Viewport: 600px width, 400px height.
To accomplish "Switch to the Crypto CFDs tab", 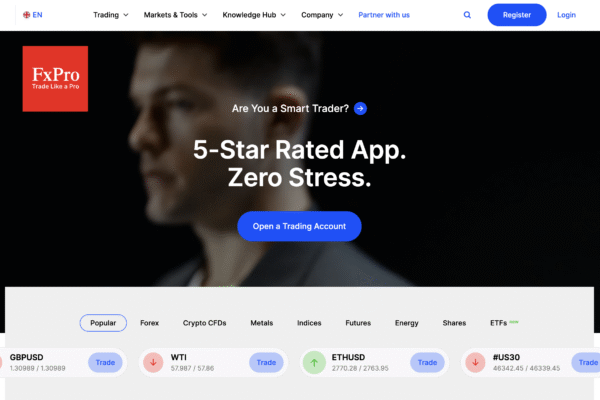I will point(204,323).
